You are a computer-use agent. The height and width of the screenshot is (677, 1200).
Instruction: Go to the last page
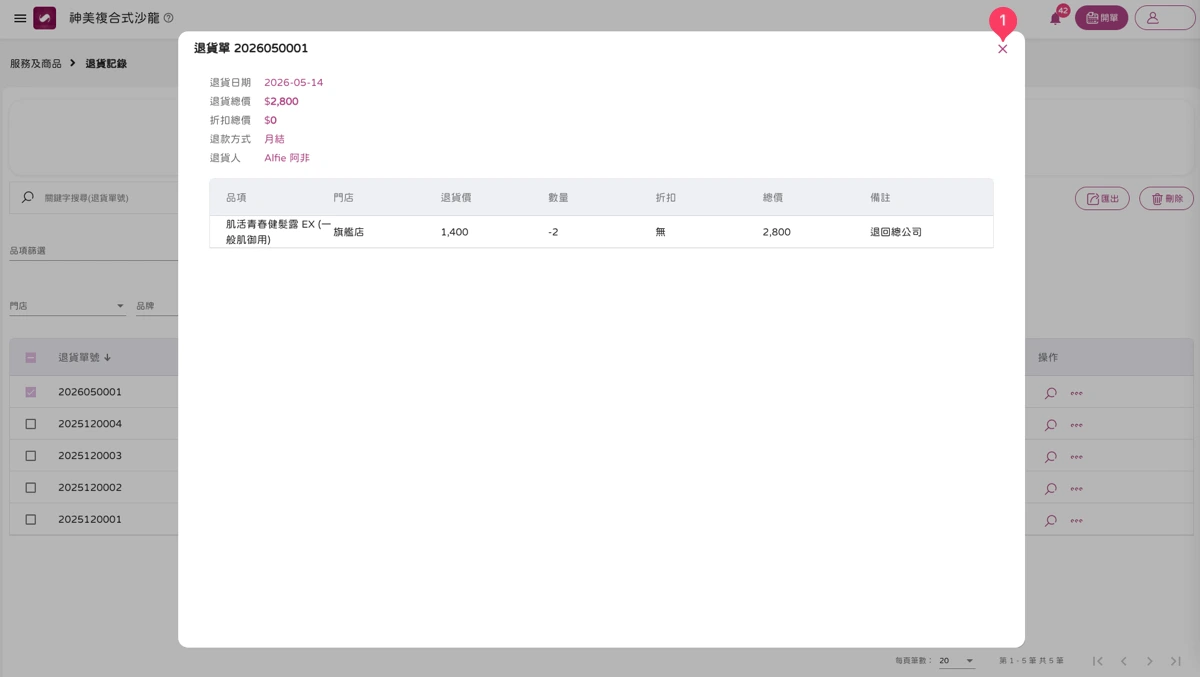click(1176, 661)
